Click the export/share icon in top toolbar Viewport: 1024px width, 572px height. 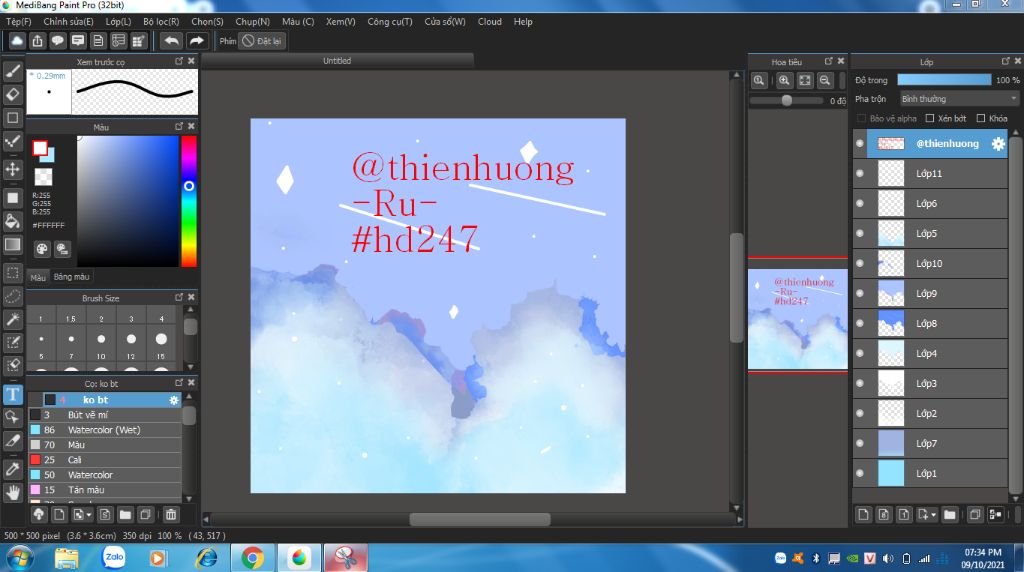pyautogui.click(x=38, y=41)
